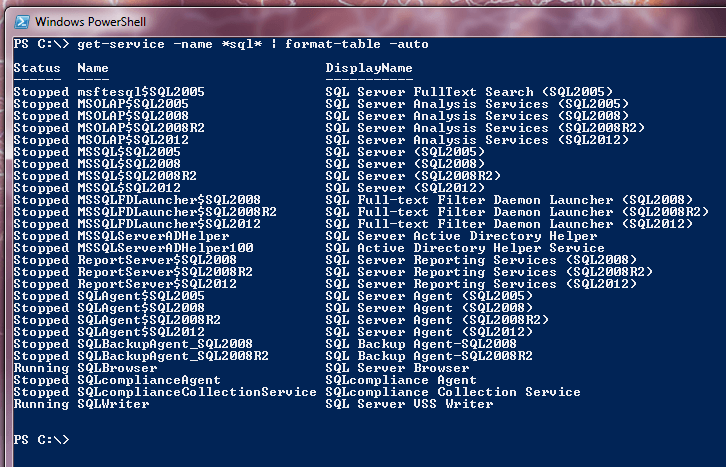Click the Windows PowerShell title bar icon

pyautogui.click(x=22, y=22)
